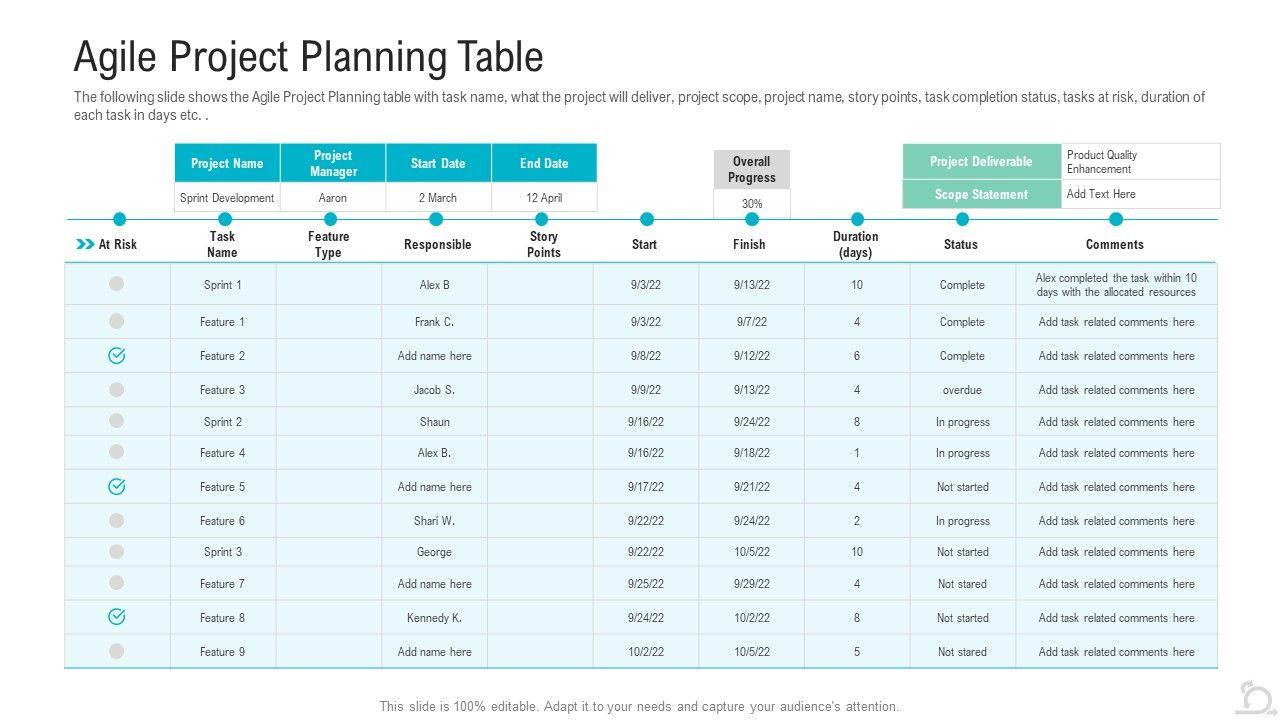Click the checkmark icon for Feature 8

click(117, 617)
